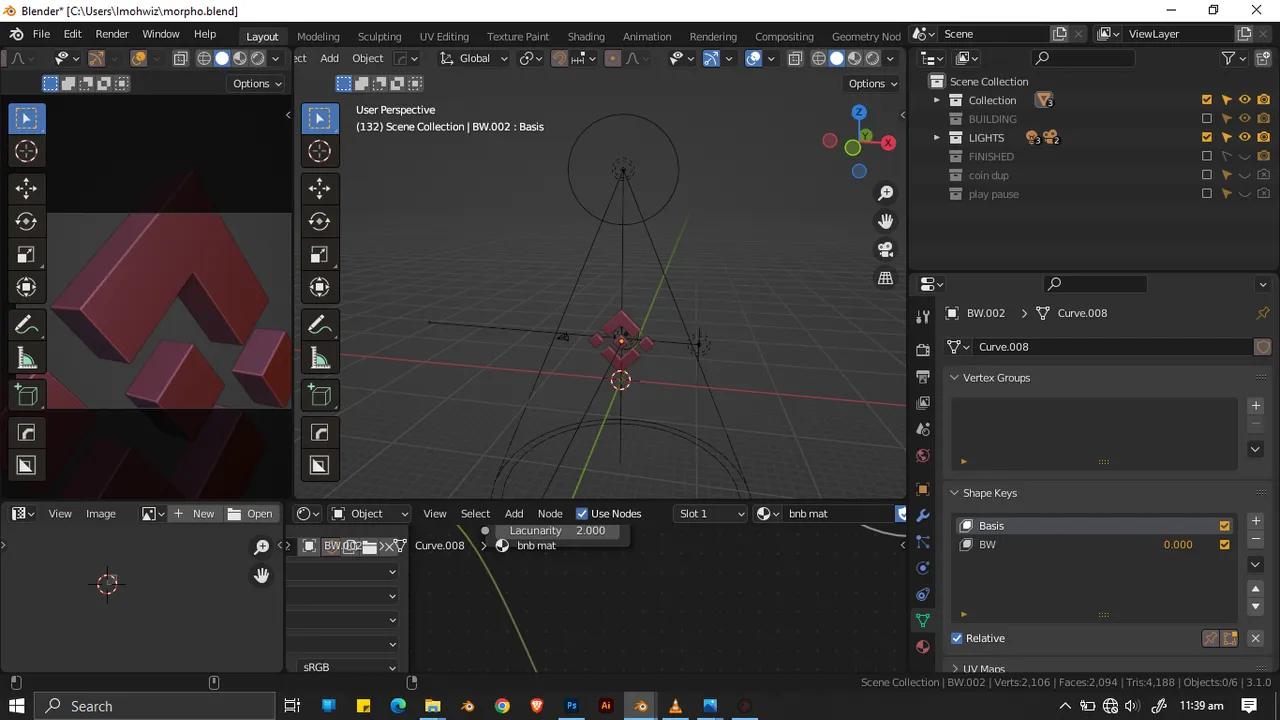Click the BW shape key value 0.000
This screenshot has height=720, width=1280.
(1178, 545)
